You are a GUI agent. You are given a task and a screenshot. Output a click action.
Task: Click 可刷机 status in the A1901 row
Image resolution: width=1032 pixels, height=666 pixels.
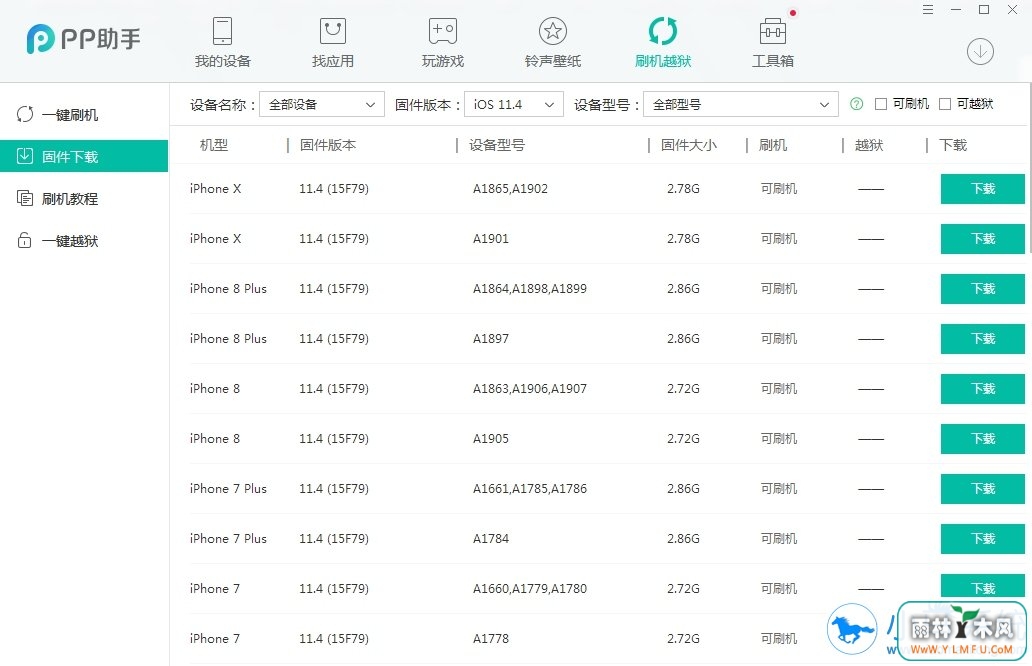(779, 239)
